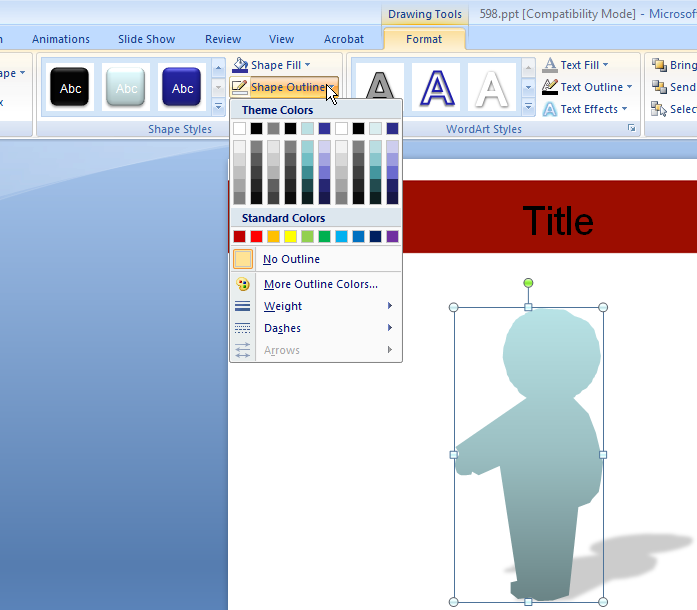
Task: Apply the dark blue Abc shape style
Action: point(183,88)
